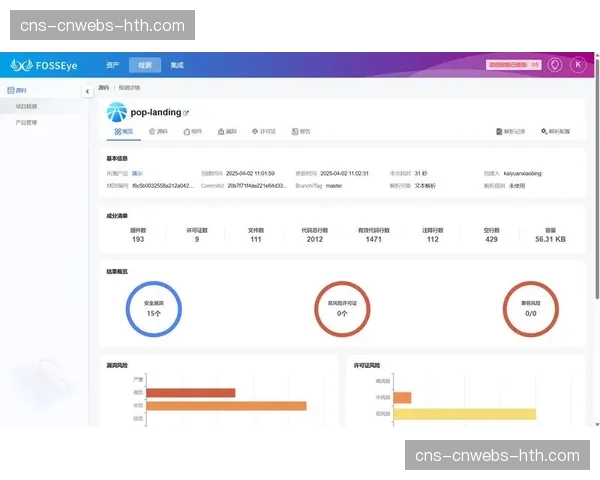
Task: Open the user avatar K menu
Action: 578,65
